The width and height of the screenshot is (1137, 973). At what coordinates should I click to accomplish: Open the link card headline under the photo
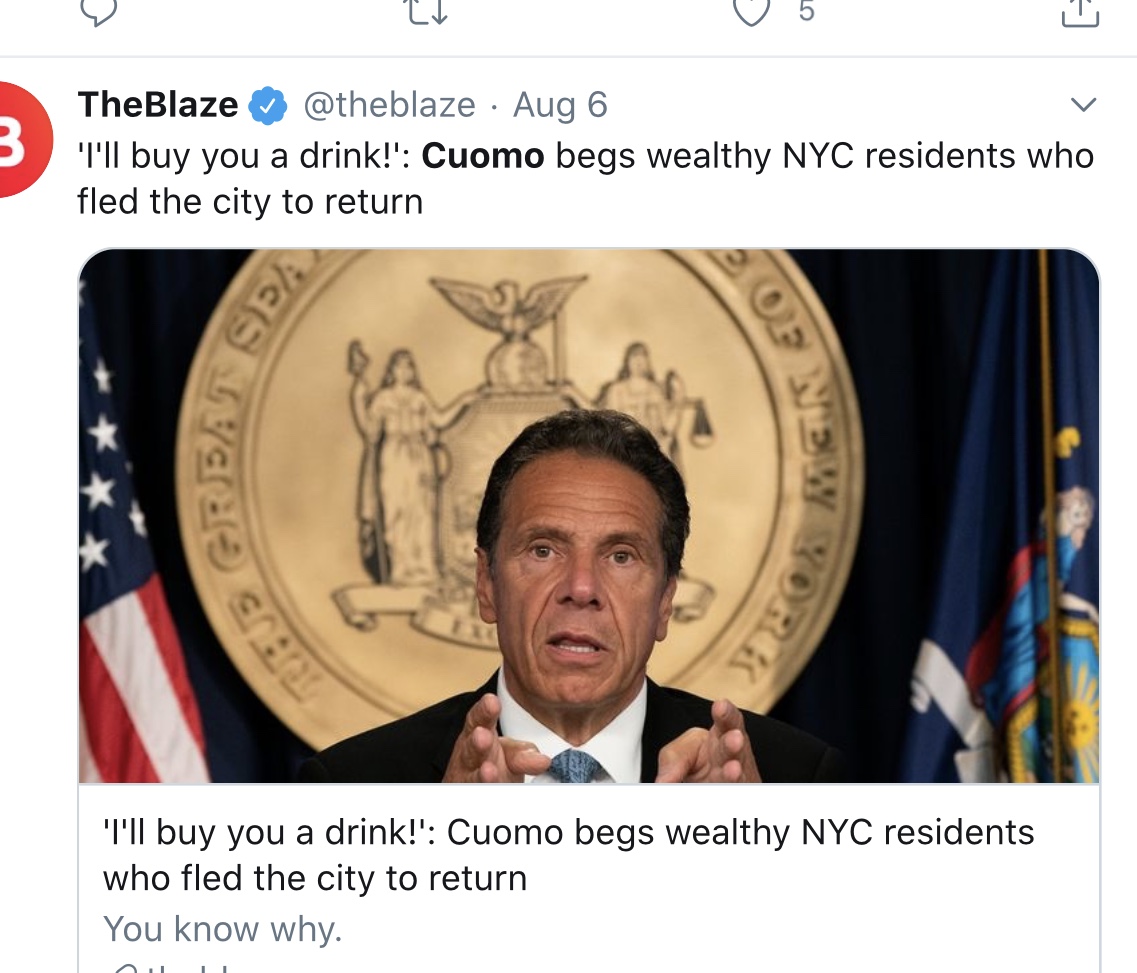(x=568, y=855)
